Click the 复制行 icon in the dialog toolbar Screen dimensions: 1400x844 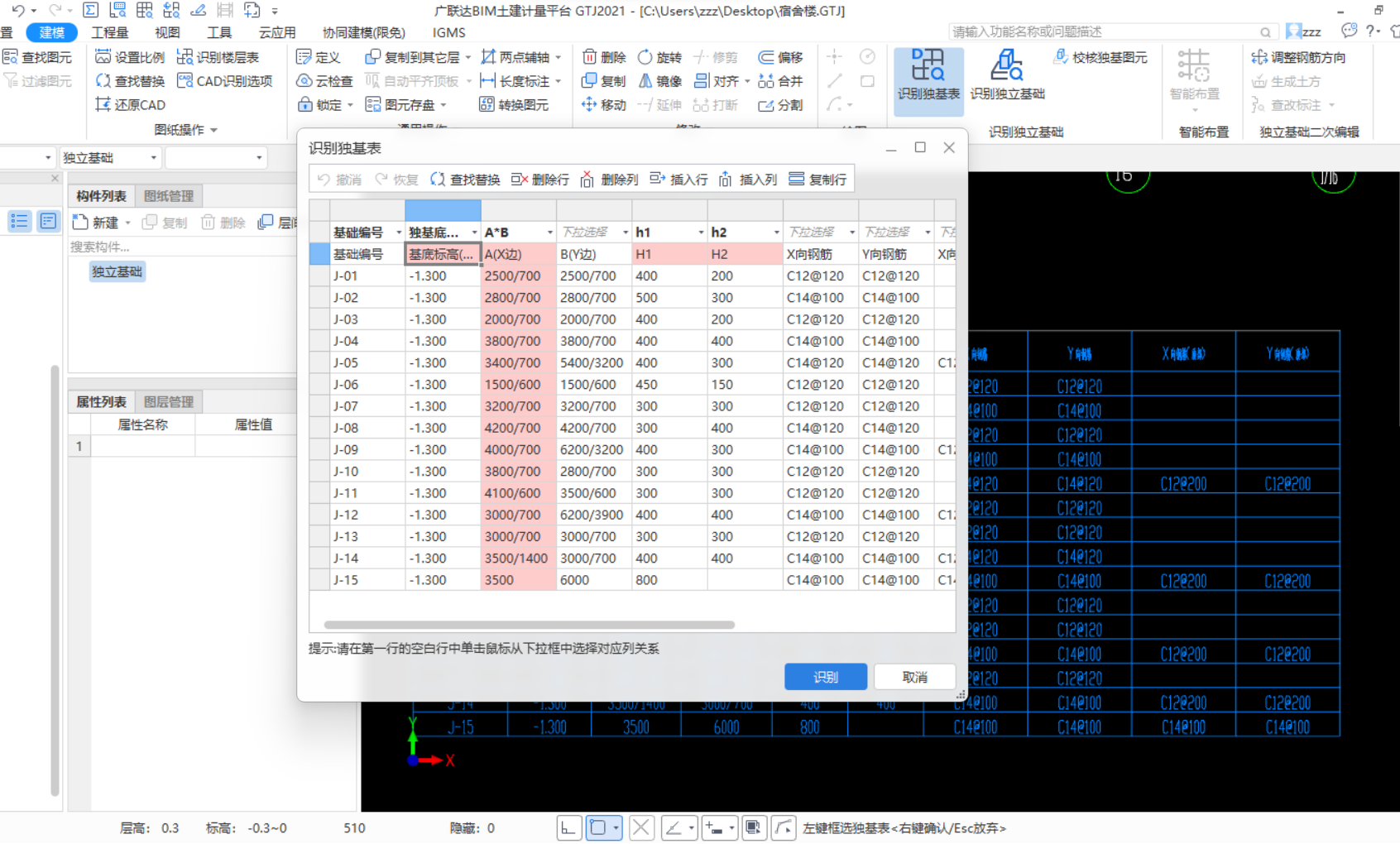797,180
